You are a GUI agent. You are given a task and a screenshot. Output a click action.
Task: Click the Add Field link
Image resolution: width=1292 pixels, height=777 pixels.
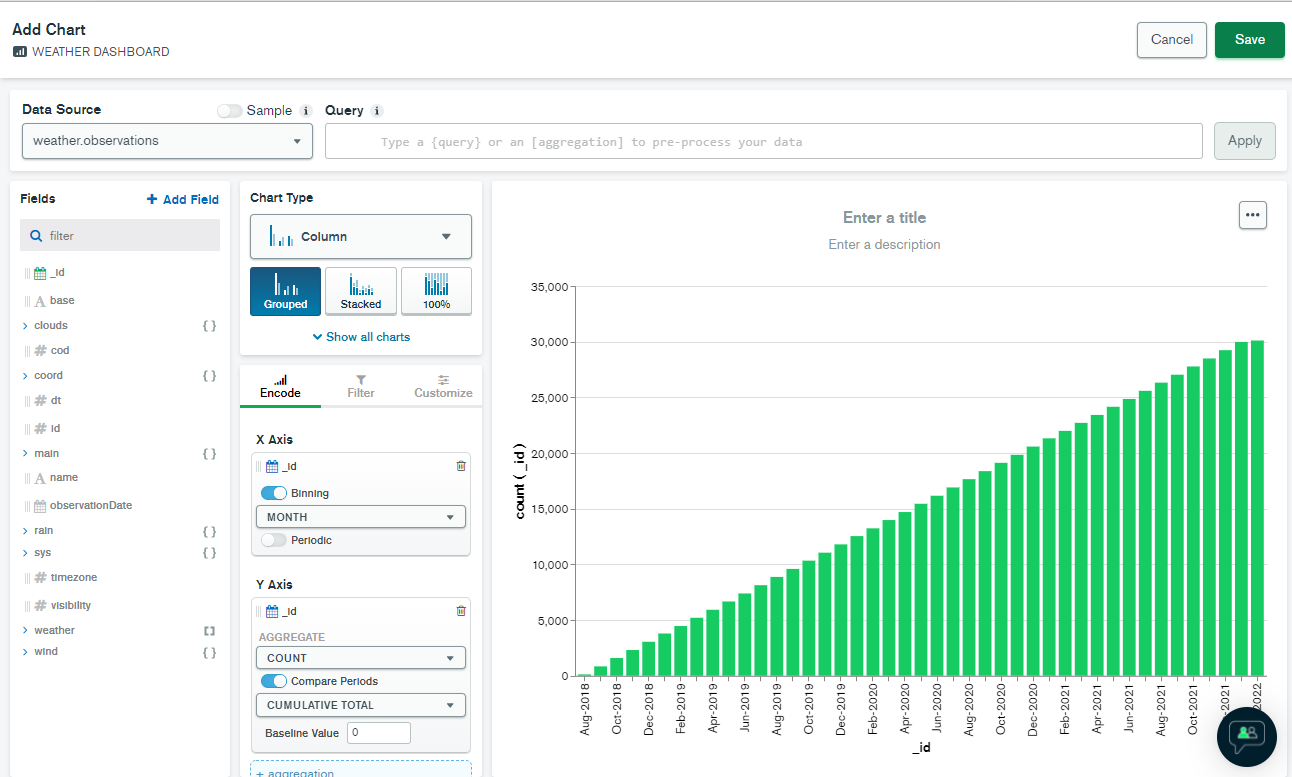[x=183, y=200]
